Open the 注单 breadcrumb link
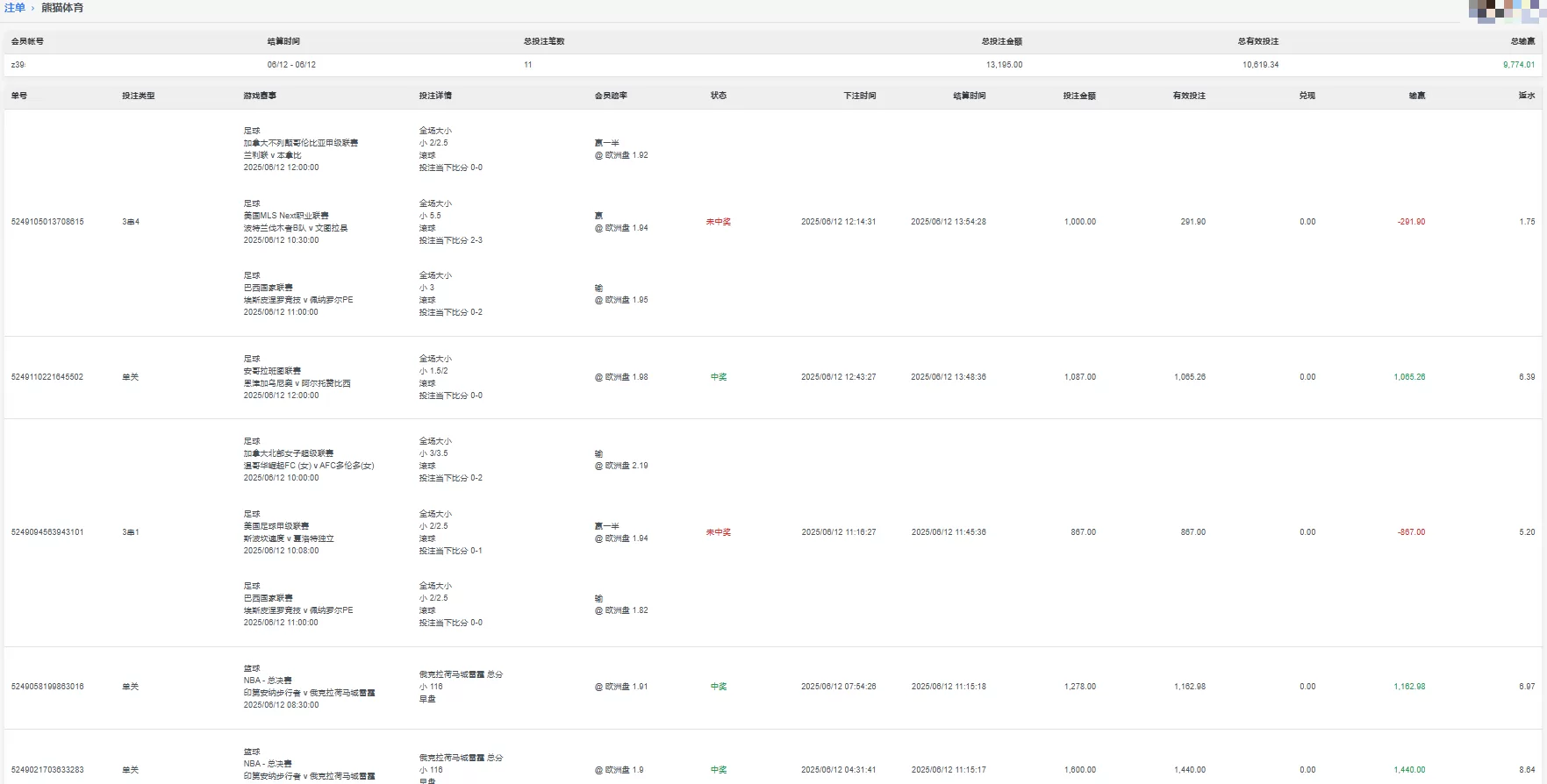 15,8
